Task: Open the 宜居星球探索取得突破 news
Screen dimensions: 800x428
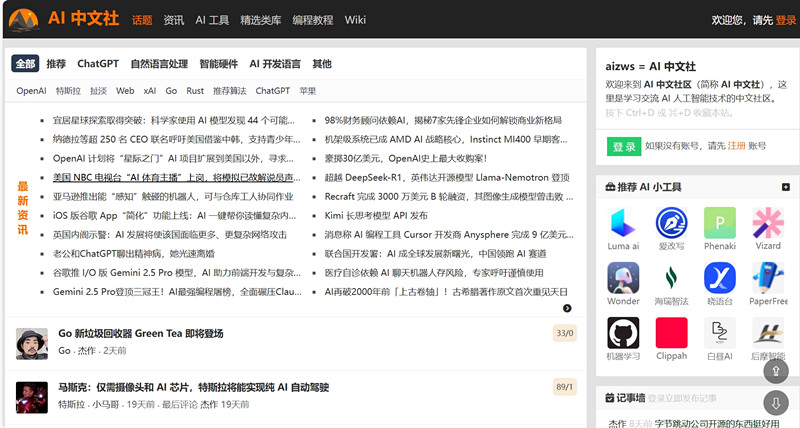Action: 173,120
